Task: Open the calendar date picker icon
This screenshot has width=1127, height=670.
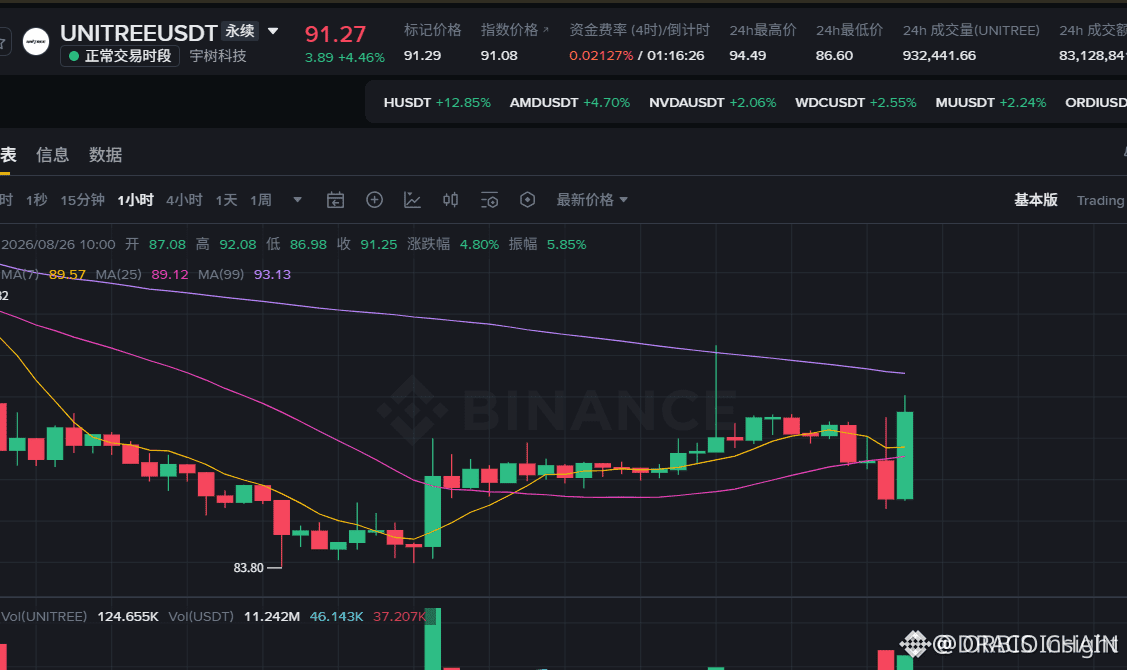Action: (x=335, y=200)
